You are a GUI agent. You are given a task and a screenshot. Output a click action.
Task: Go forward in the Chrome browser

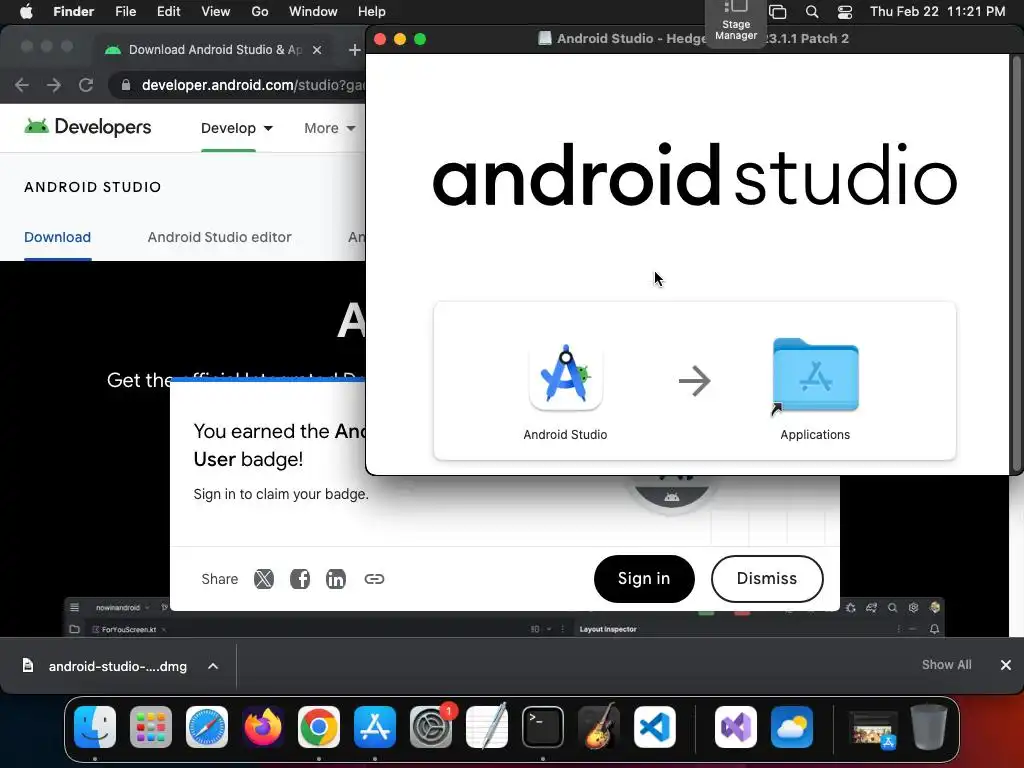pyautogui.click(x=54, y=85)
